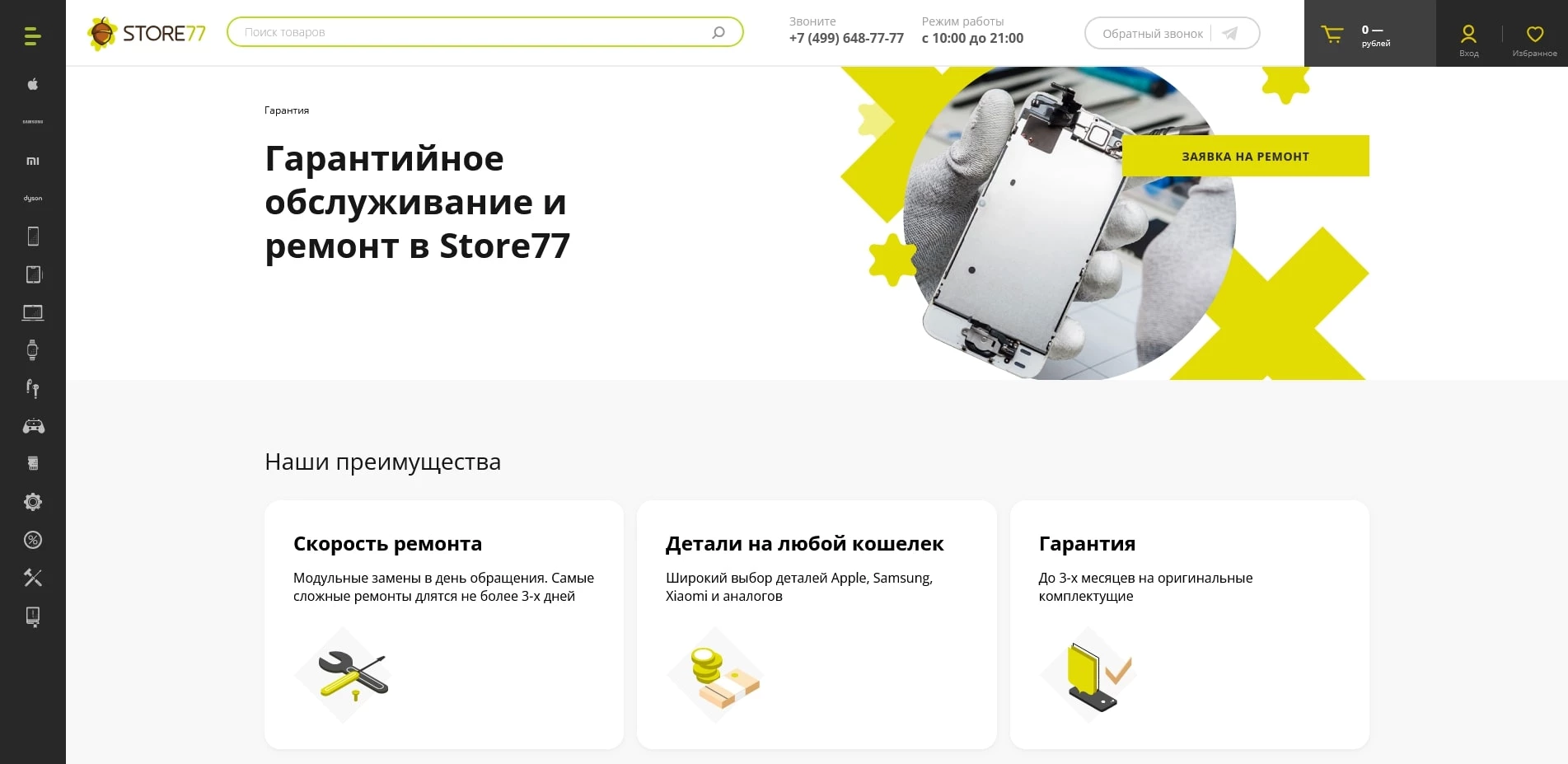Open the Вход login icon

pyautogui.click(x=1468, y=40)
